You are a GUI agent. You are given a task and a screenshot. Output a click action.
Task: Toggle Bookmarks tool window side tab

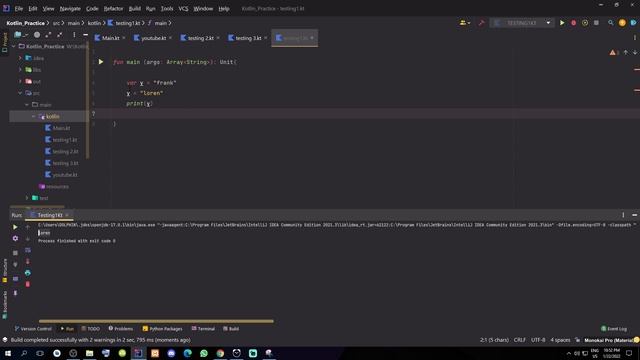coord(5,304)
